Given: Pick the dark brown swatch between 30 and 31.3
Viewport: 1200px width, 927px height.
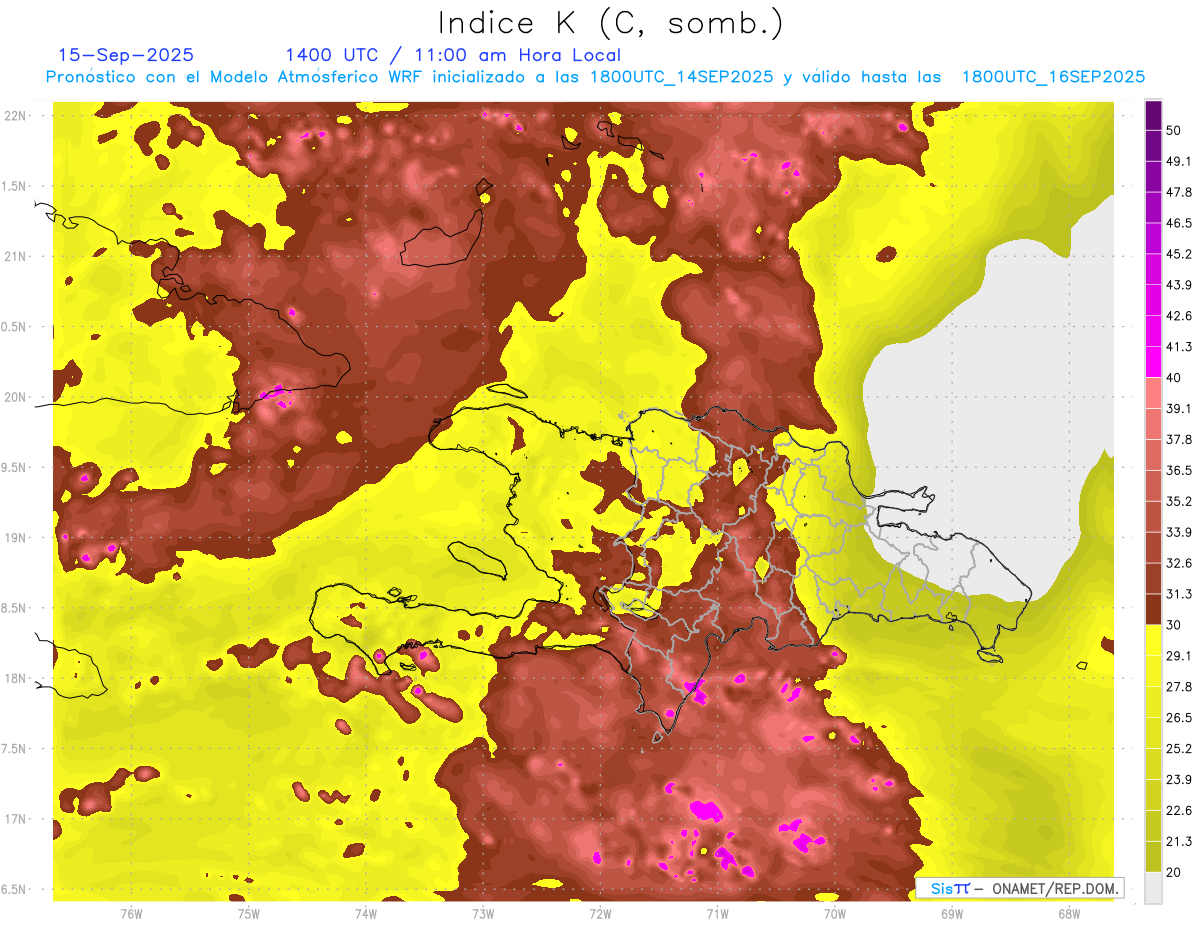Looking at the screenshot, I should pos(1153,609).
